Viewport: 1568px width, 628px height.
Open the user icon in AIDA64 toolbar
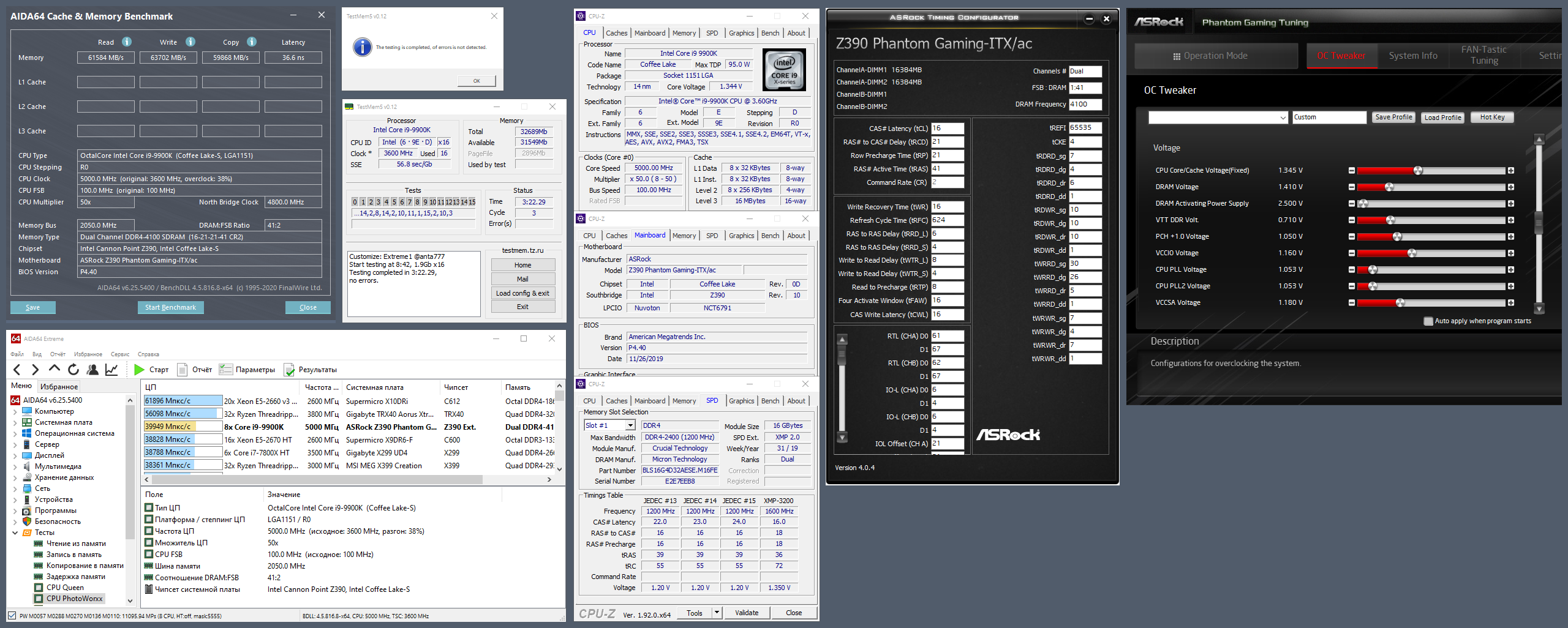tap(92, 369)
